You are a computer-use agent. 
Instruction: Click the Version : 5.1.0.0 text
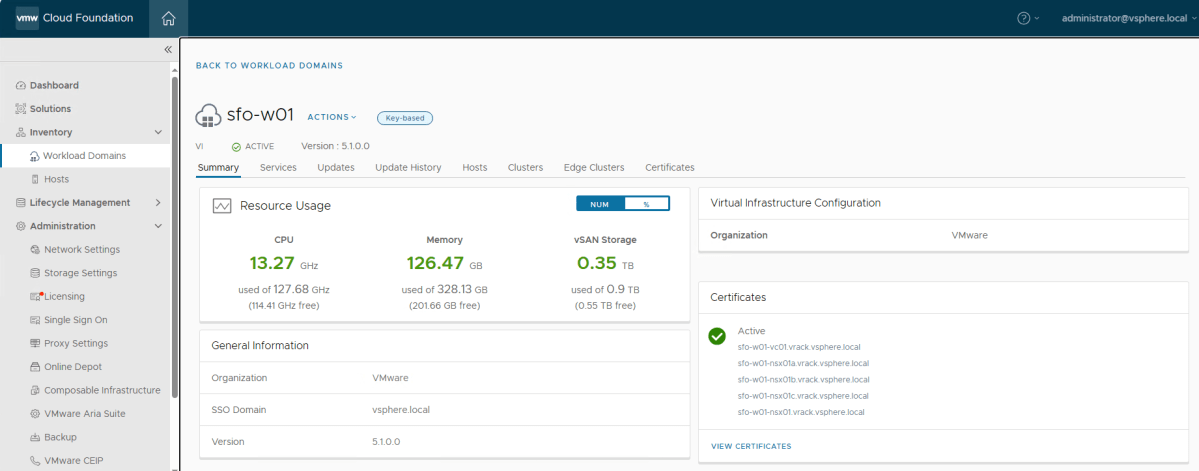coord(336,146)
